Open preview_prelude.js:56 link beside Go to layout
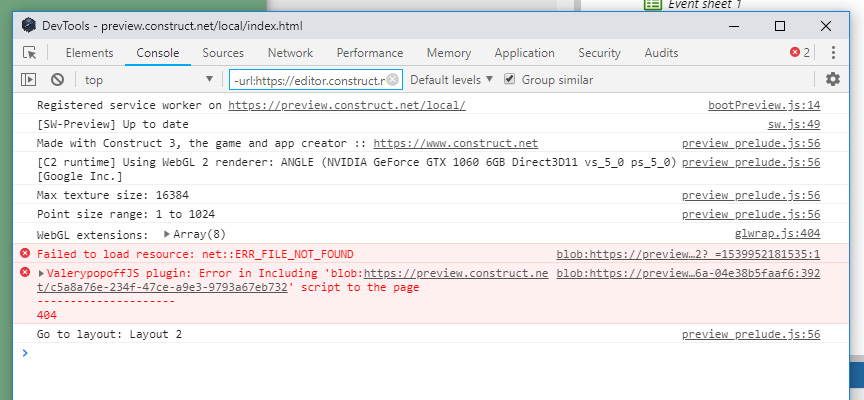Viewport: 864px width, 400px height. tap(751, 334)
